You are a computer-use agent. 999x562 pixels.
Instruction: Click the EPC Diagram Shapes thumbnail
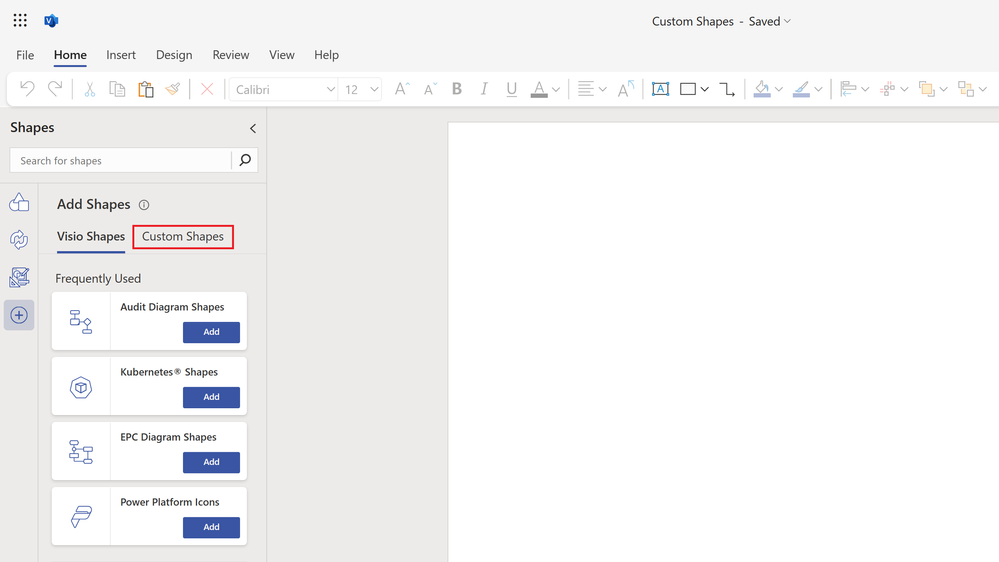click(81, 452)
